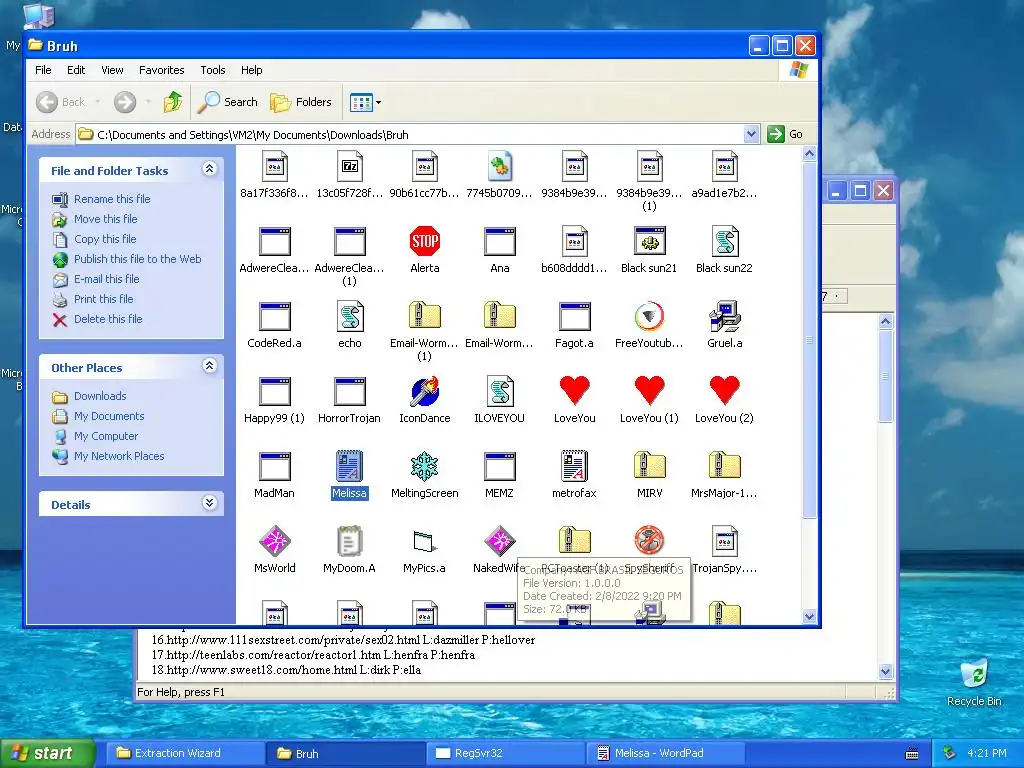Click the Go button beside address bar

point(785,134)
